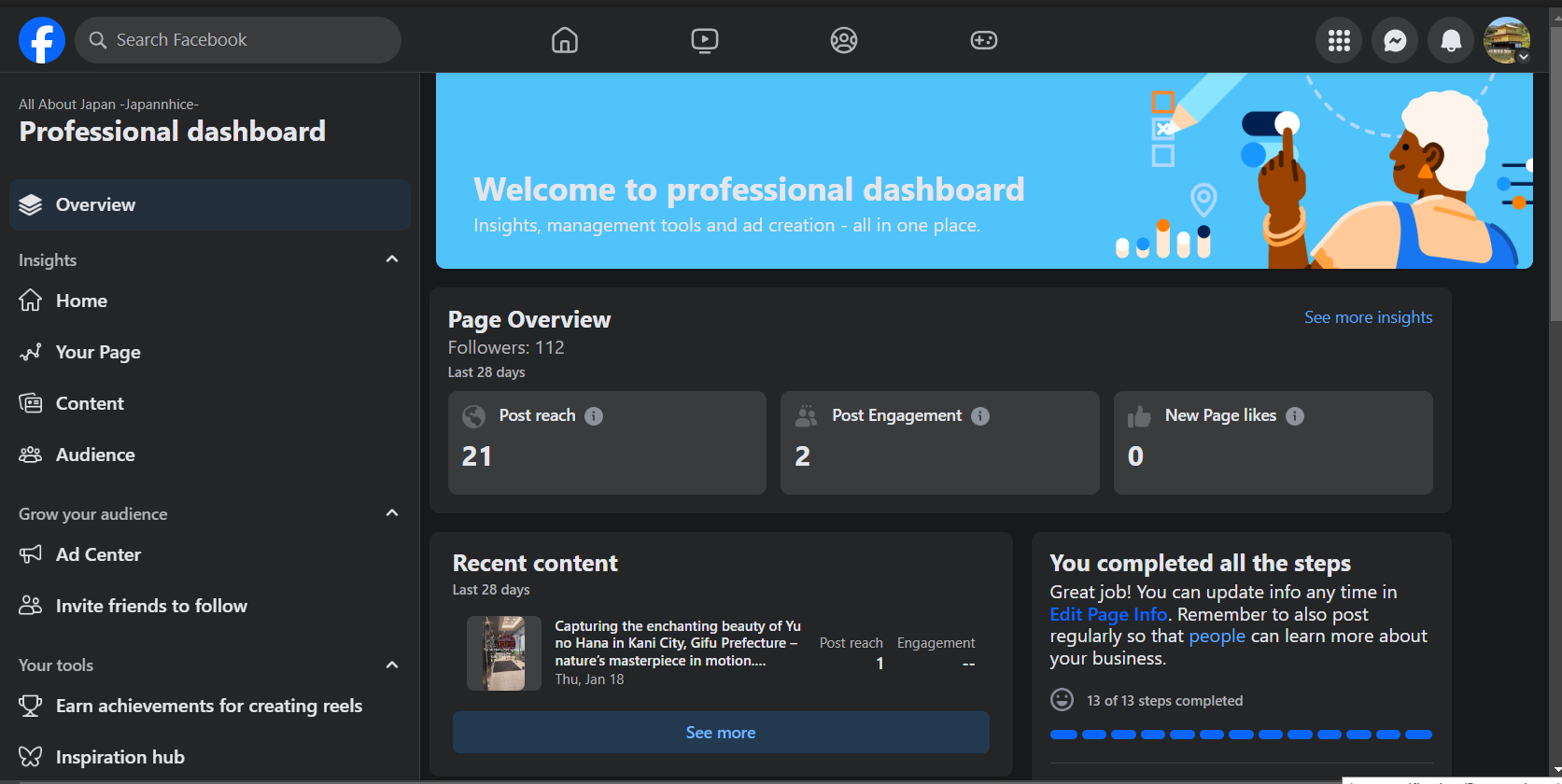Image resolution: width=1562 pixels, height=784 pixels.
Task: Collapse the Your tools section chevron
Action: click(392, 665)
